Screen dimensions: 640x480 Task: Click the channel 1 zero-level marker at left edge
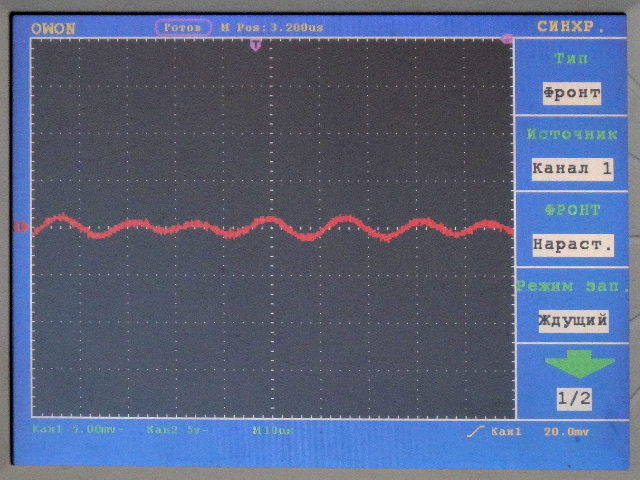coord(21,228)
